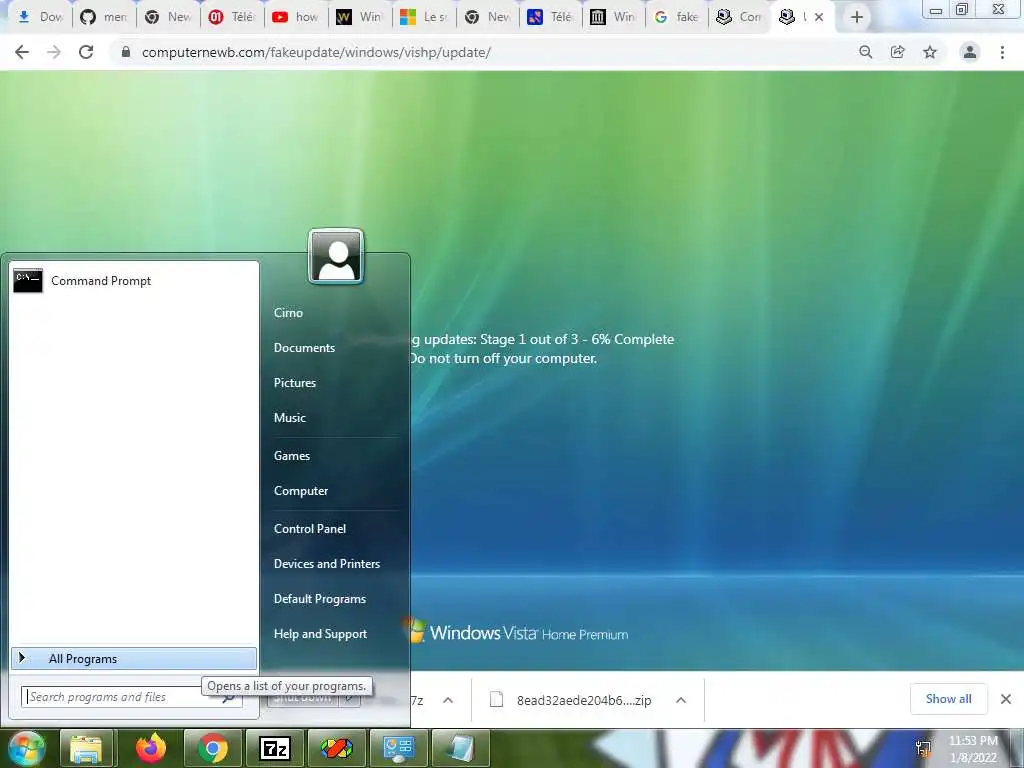Open Default Programs
Viewport: 1024px width, 768px height.
(x=319, y=599)
